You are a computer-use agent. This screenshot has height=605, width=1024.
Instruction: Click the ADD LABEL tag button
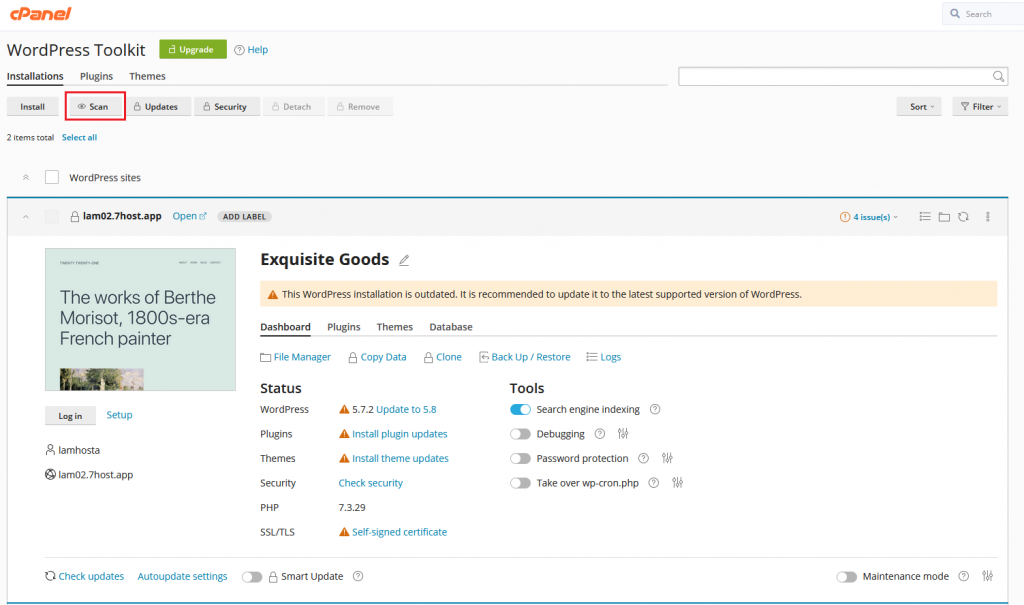[244, 217]
